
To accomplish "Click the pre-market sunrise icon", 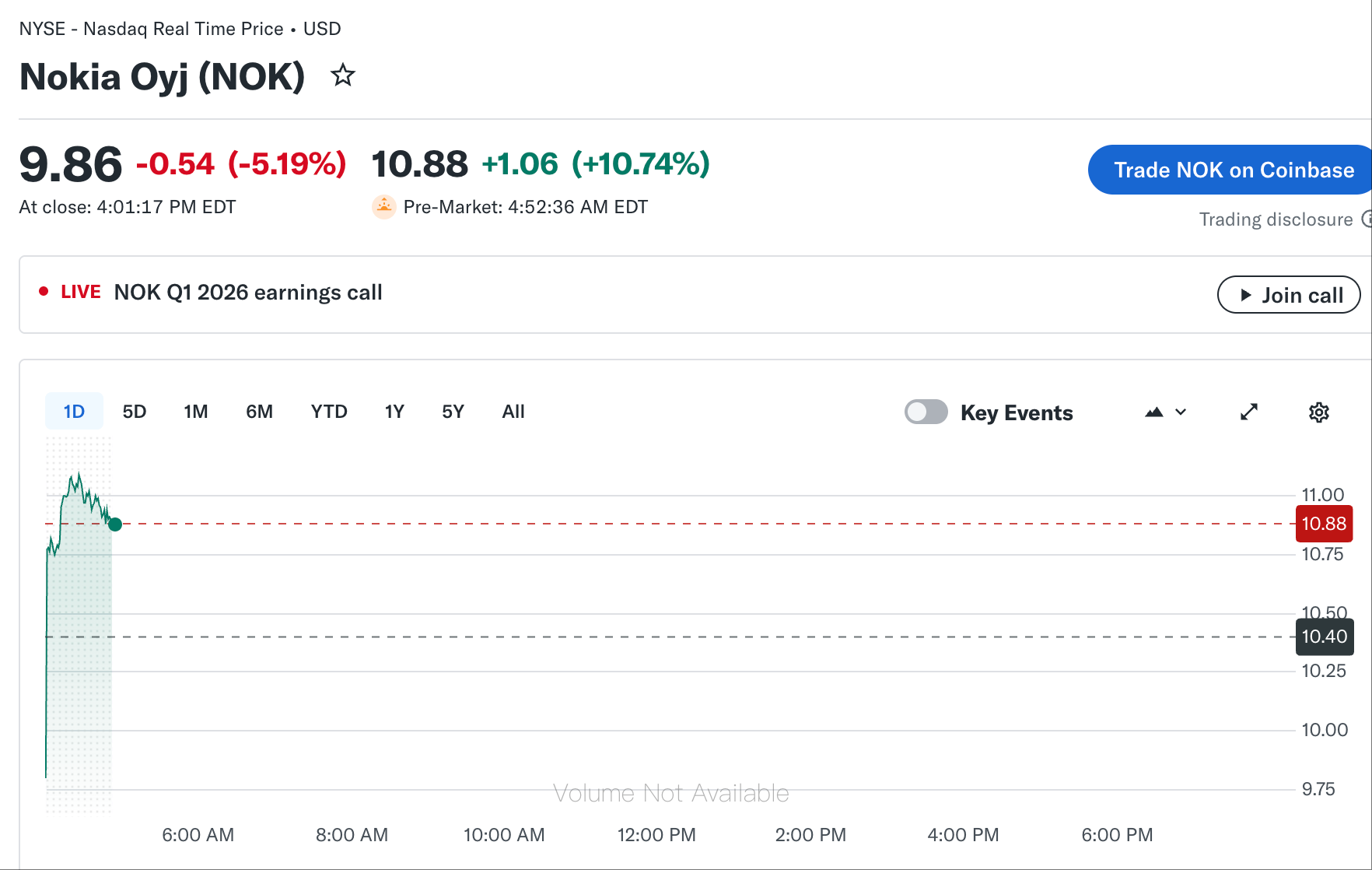I will [x=384, y=207].
